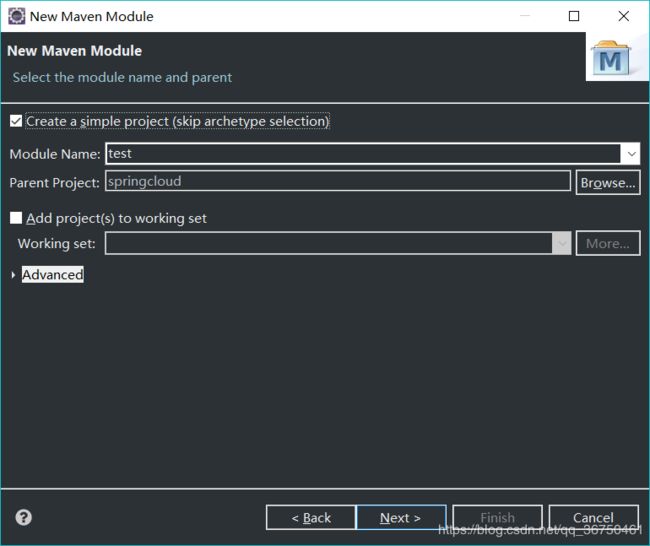This screenshot has width=650, height=546.
Task: Open help using the question mark icon
Action: point(24,517)
